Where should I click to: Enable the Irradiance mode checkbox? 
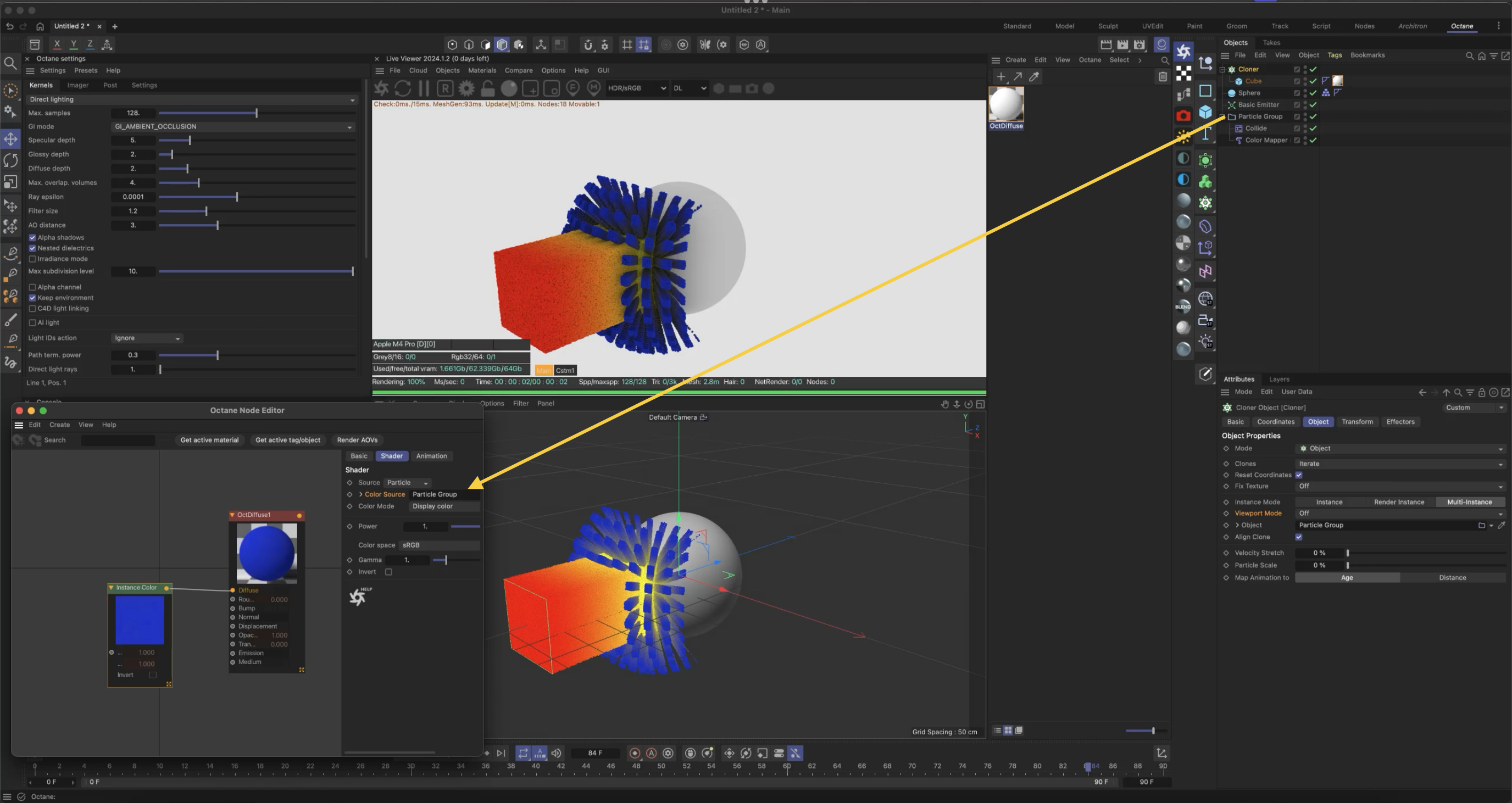click(x=33, y=259)
